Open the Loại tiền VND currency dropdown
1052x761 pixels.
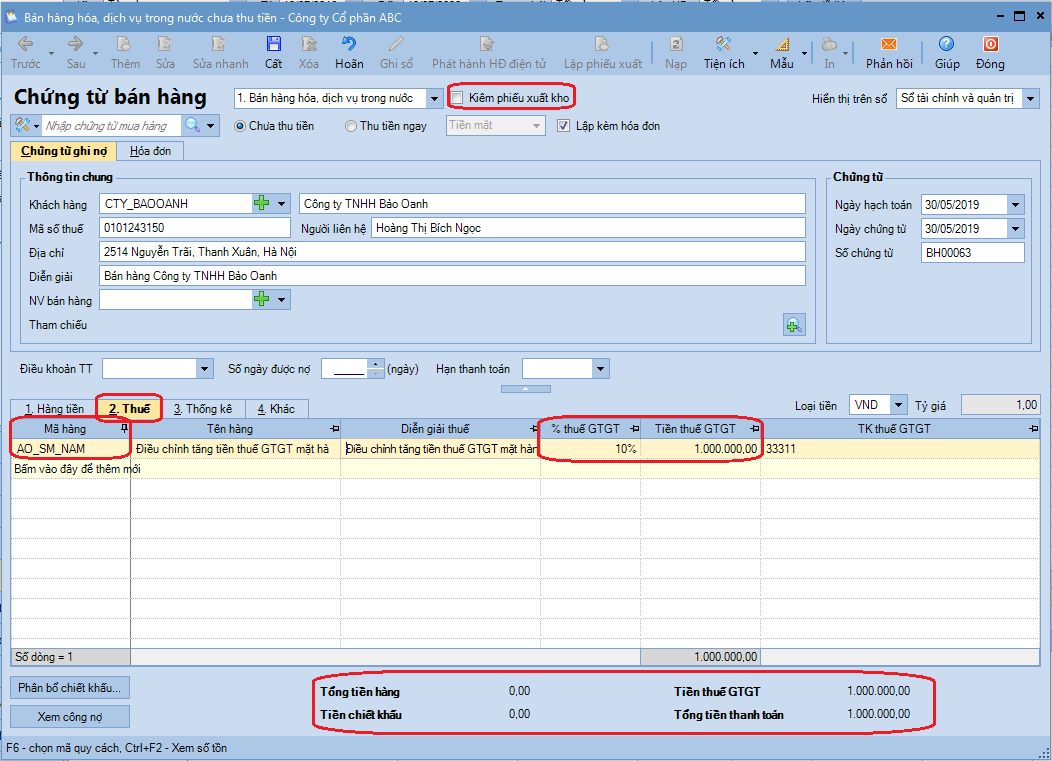tap(899, 405)
